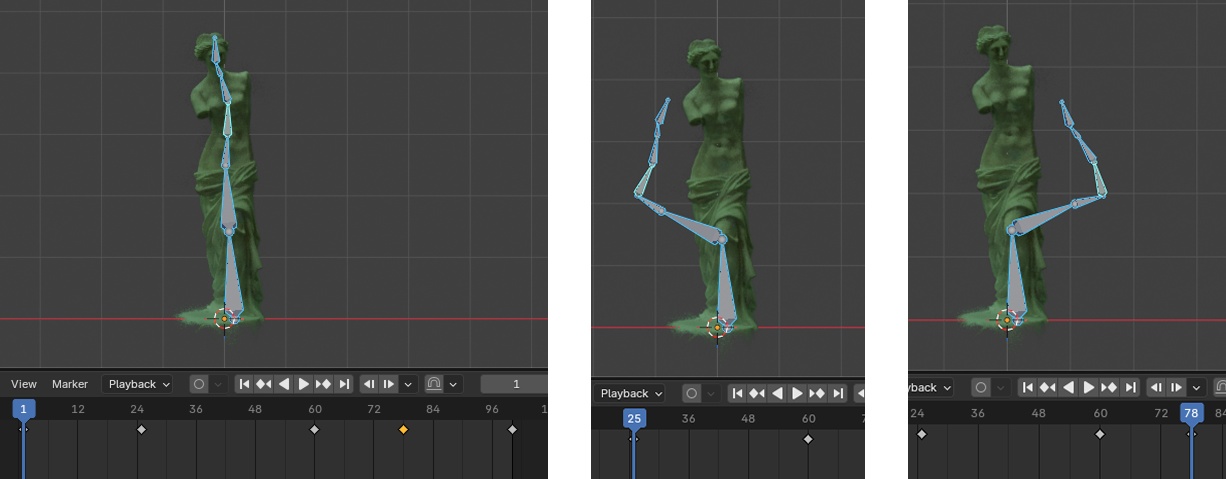The image size is (1226, 479).
Task: Jump to start frame in frame 25 timeline
Action: 738,393
